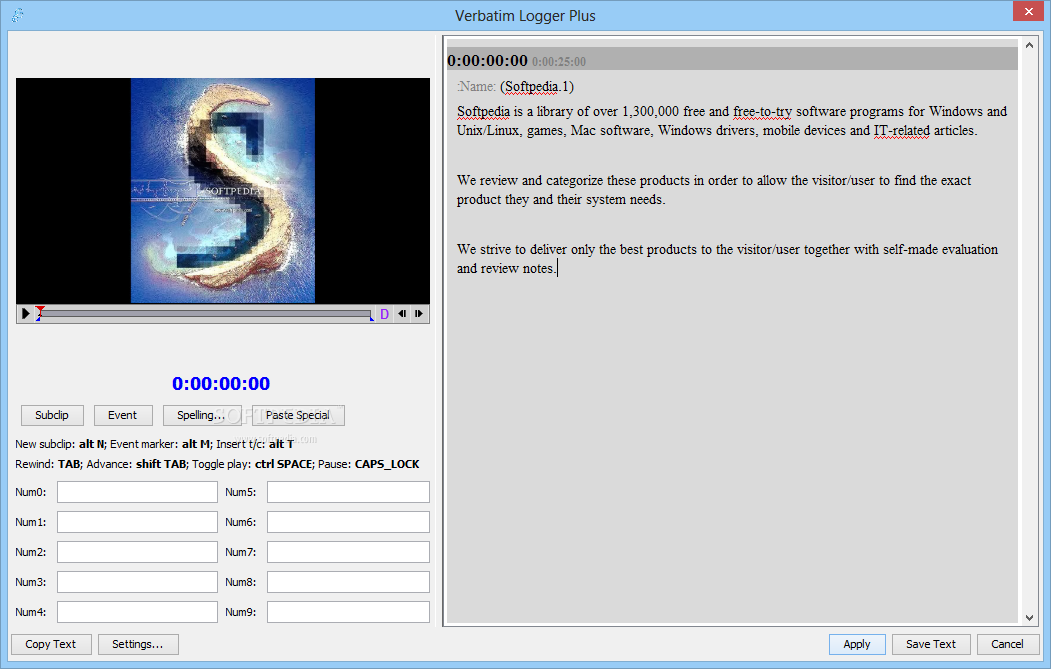Viewport: 1051px width, 669px height.
Task: Click the (Softpedia.1) subclip name
Action: [537, 86]
